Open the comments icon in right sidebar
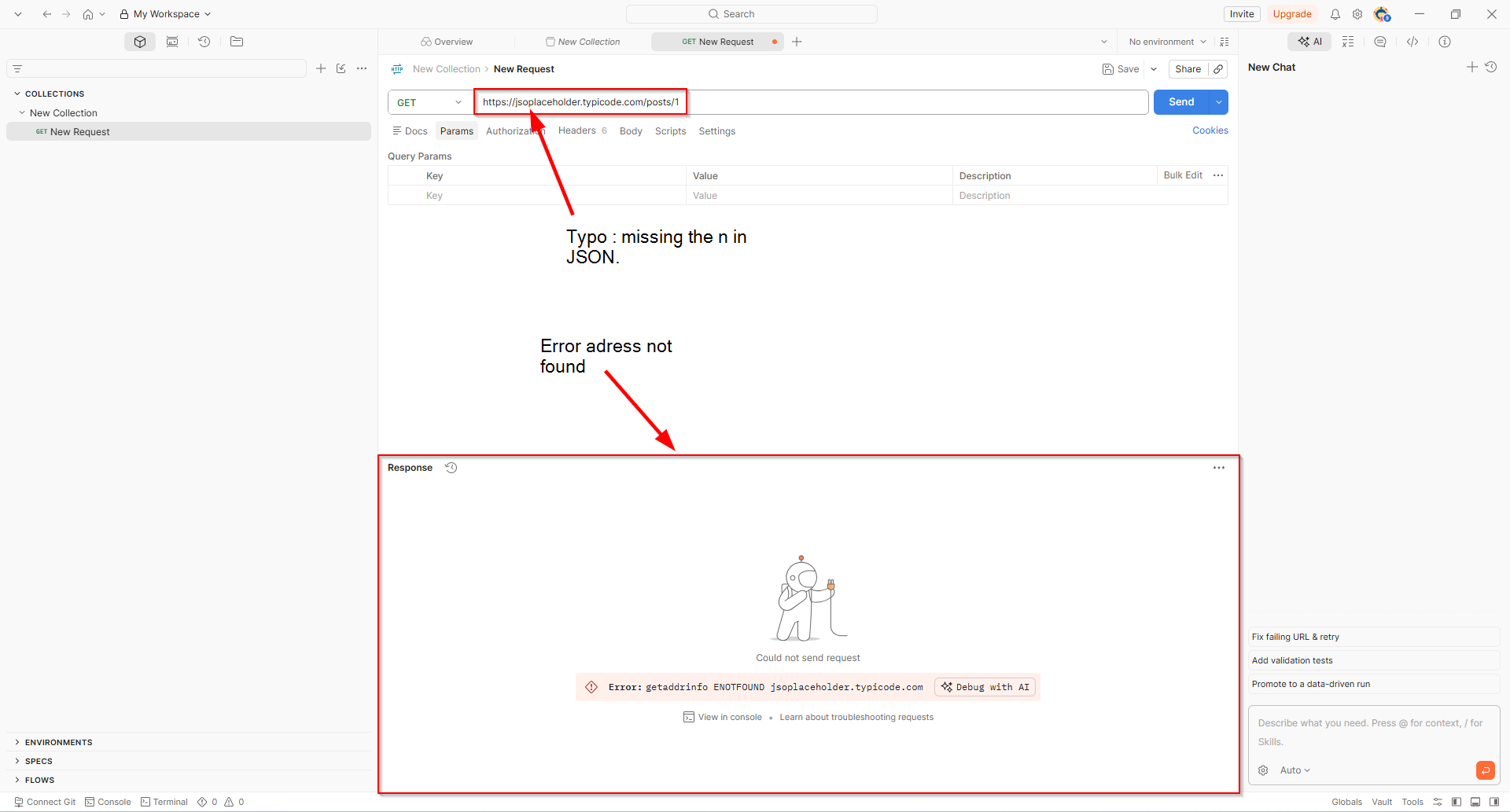 (1380, 42)
